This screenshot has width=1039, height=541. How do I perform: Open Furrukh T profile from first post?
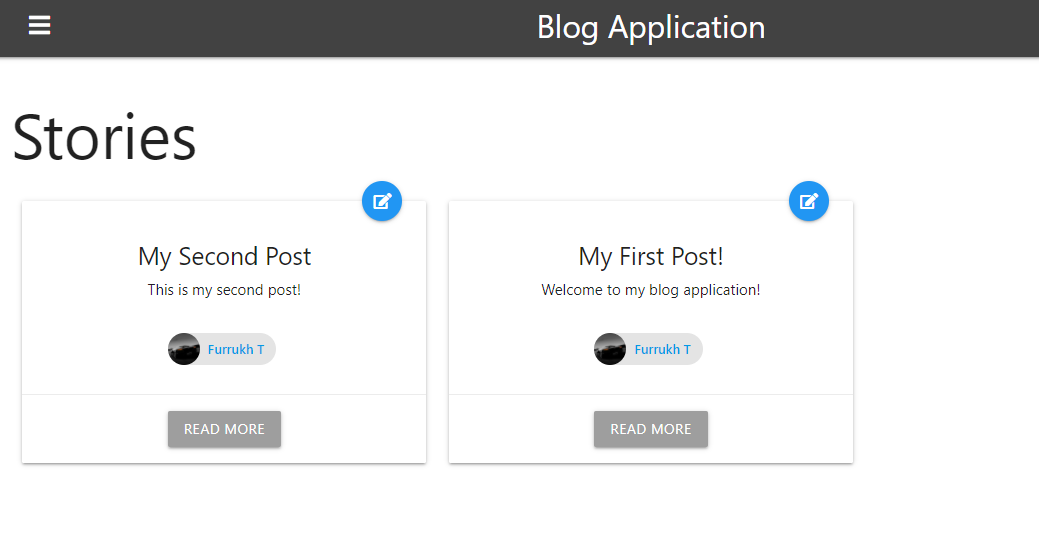(663, 349)
